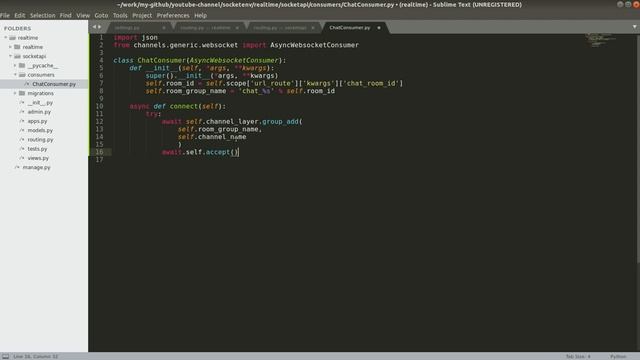The height and width of the screenshot is (360, 640).
Task: Open apps.py in the sidebar
Action: click(x=37, y=121)
